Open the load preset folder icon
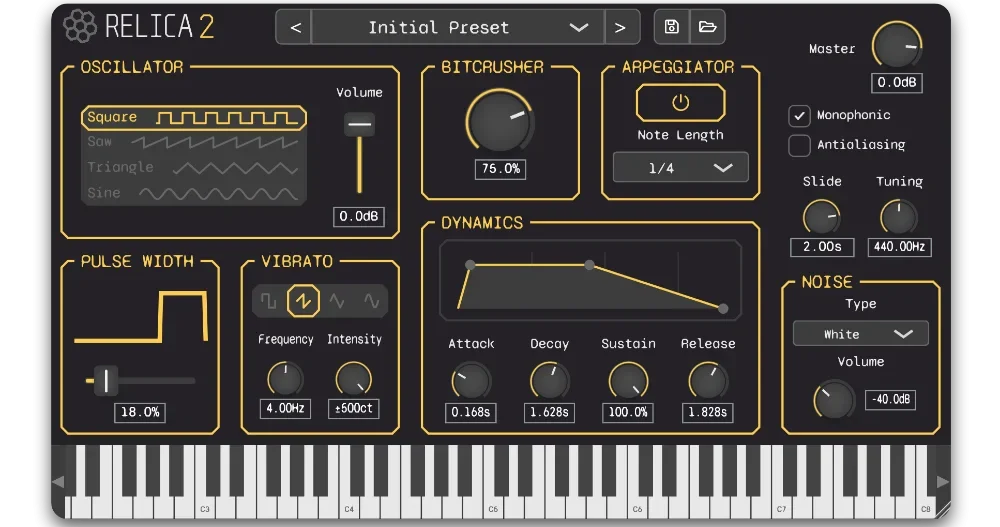Screen dimensions: 1000x527 (x=707, y=27)
